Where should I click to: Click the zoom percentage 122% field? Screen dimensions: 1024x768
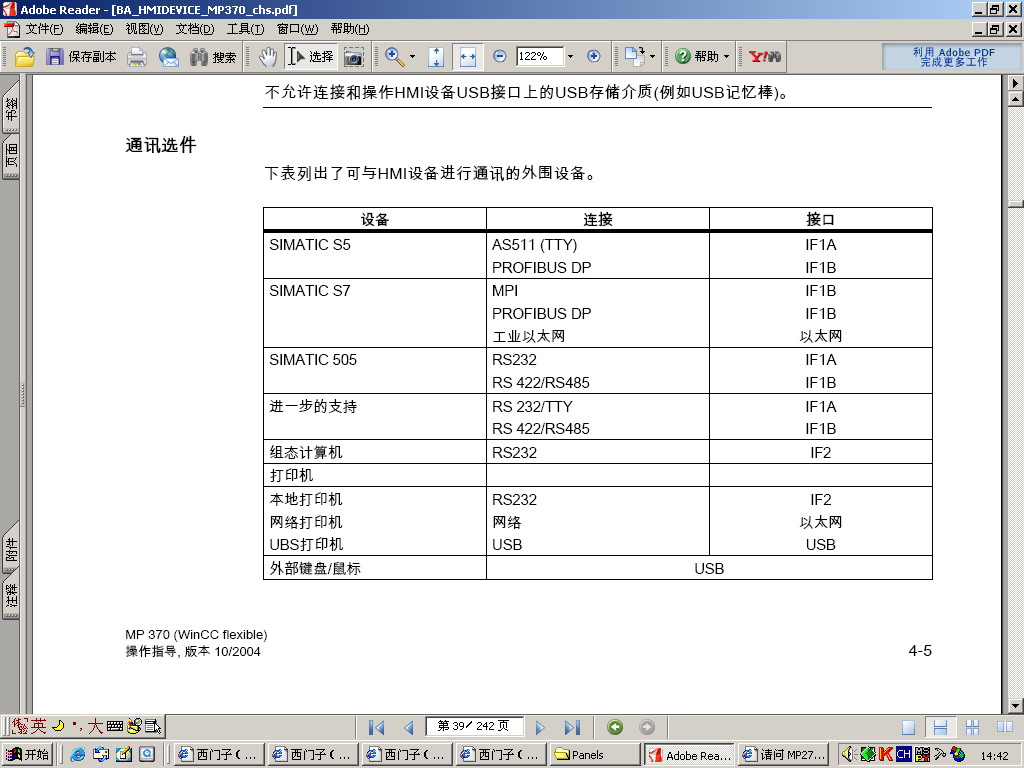click(x=539, y=57)
